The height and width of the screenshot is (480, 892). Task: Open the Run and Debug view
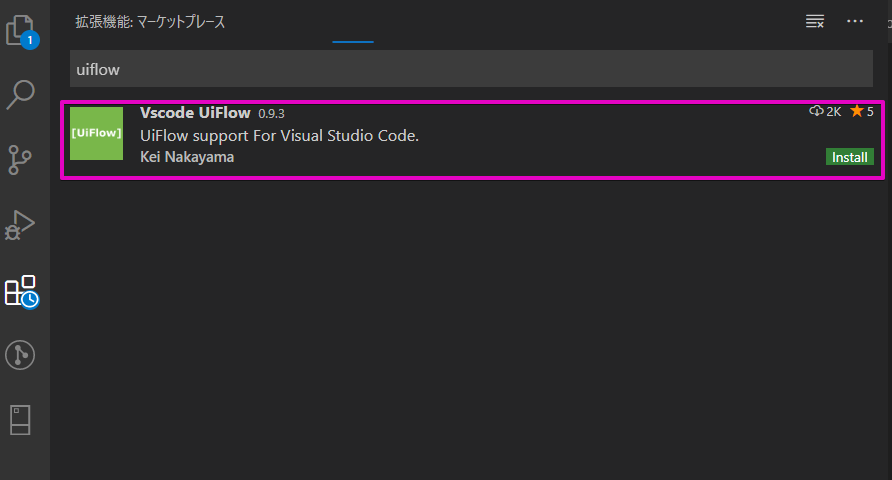click(20, 225)
